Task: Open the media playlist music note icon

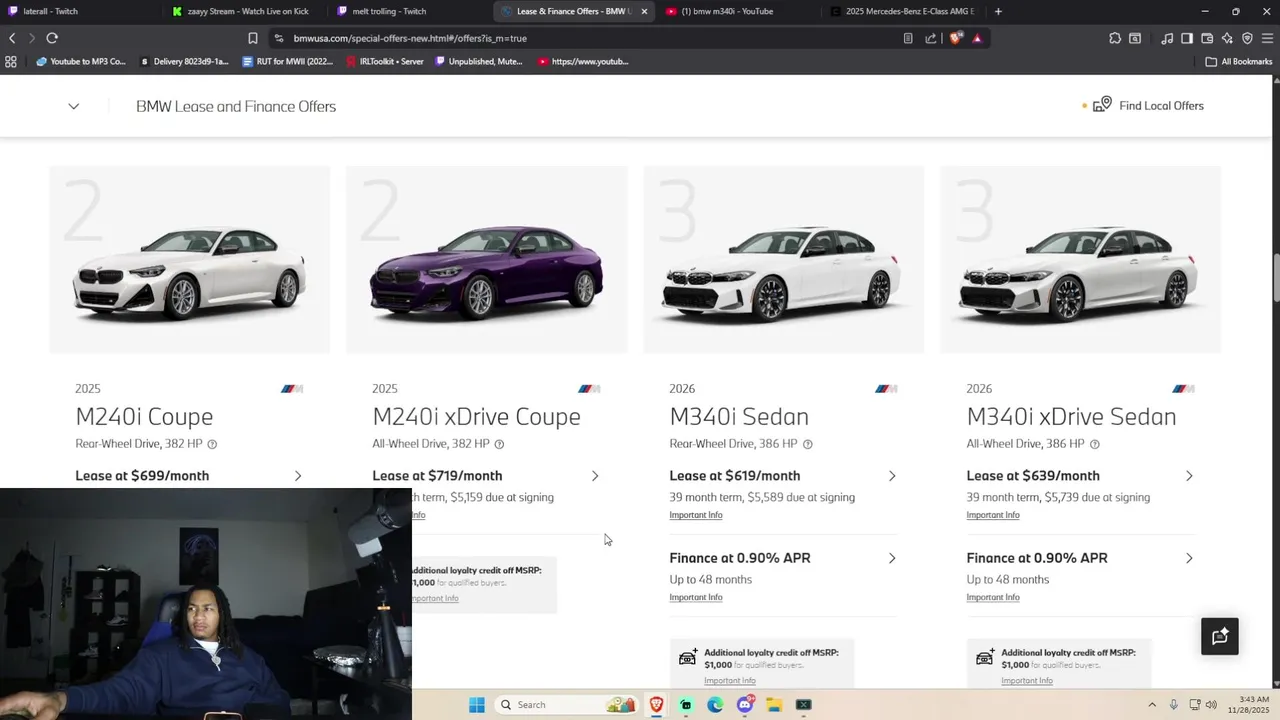Action: 1167,38
